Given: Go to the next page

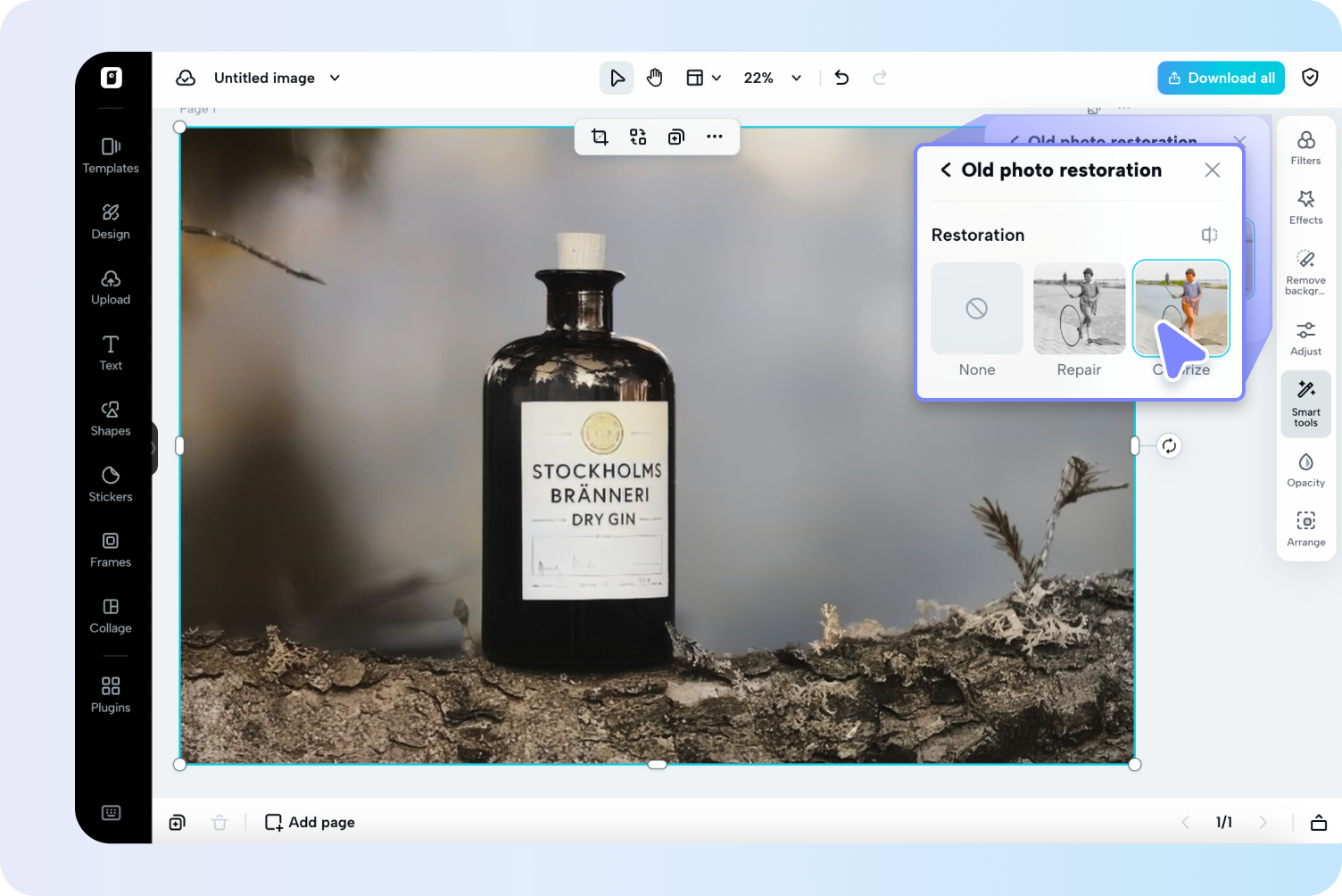Looking at the screenshot, I should (x=1263, y=822).
